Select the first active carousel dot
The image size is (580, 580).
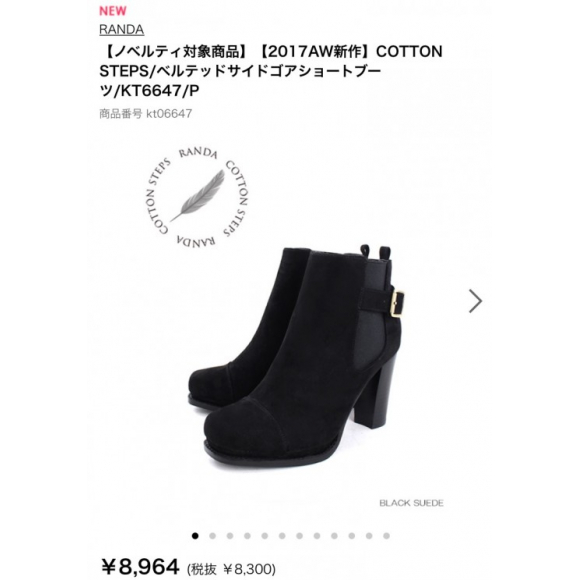click(x=195, y=536)
